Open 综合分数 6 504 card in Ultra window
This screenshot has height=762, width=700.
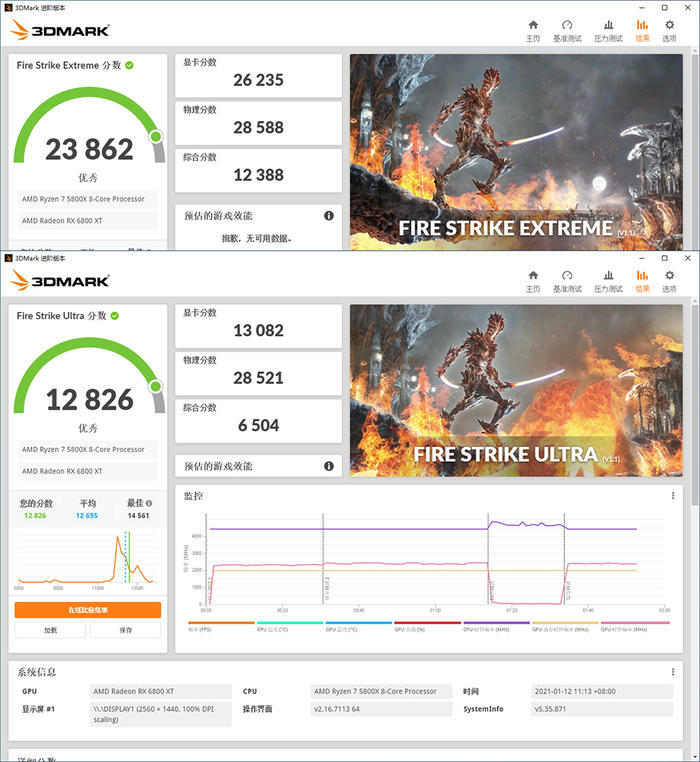click(258, 421)
